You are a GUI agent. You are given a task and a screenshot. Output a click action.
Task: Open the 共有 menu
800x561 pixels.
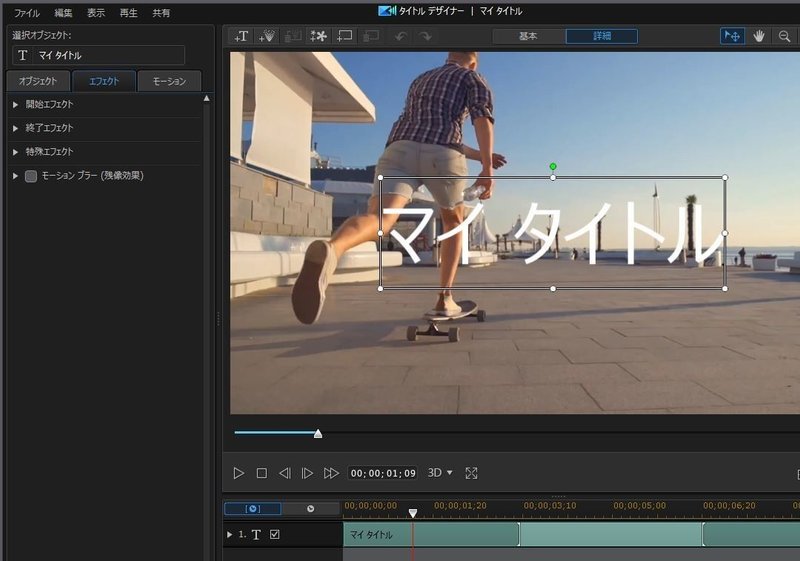(161, 13)
